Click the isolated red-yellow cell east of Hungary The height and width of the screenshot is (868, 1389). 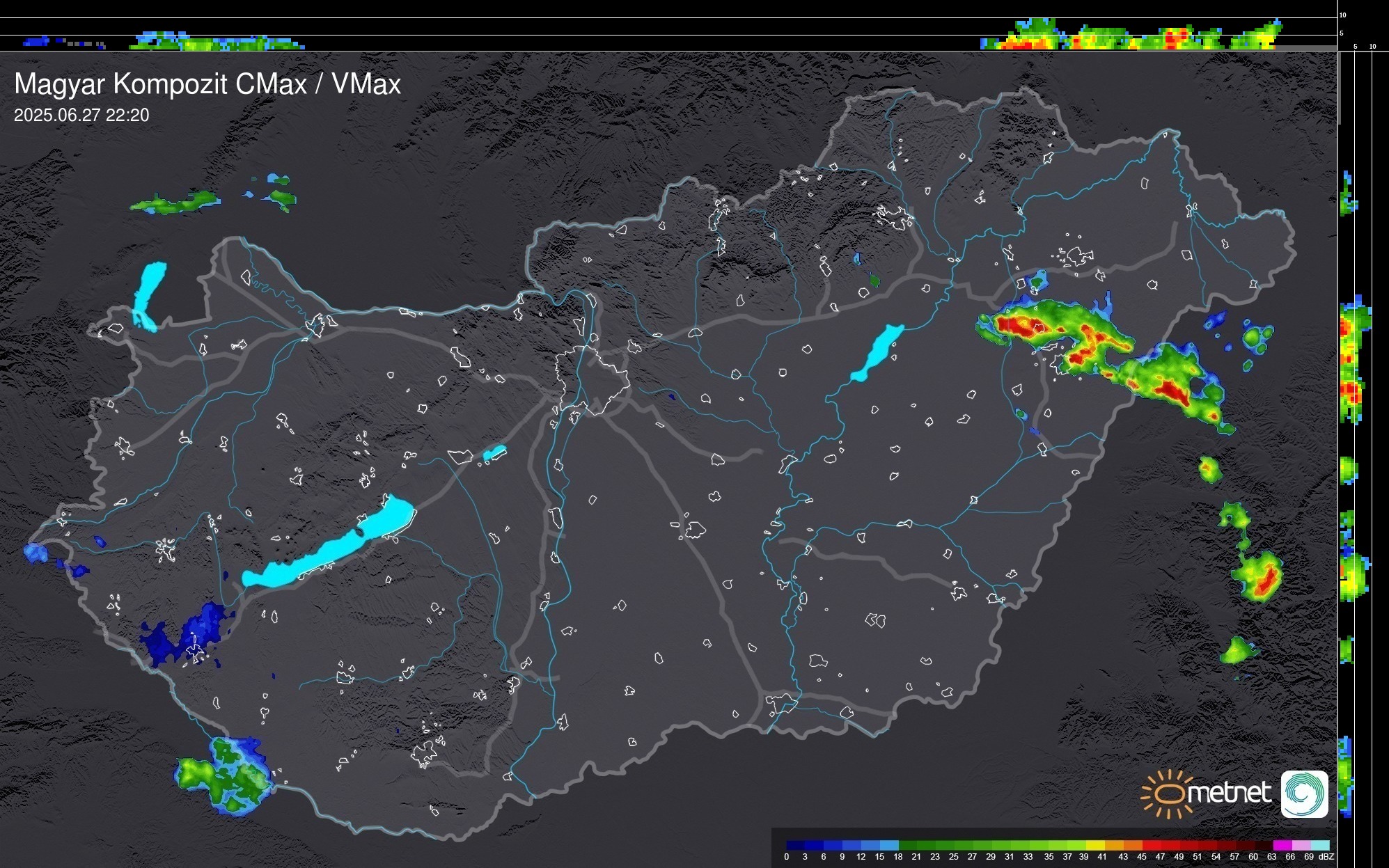pos(1266,580)
